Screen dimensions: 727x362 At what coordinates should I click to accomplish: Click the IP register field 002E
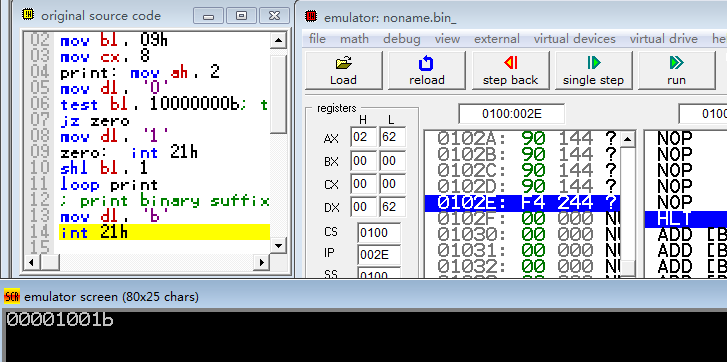[x=379, y=254]
